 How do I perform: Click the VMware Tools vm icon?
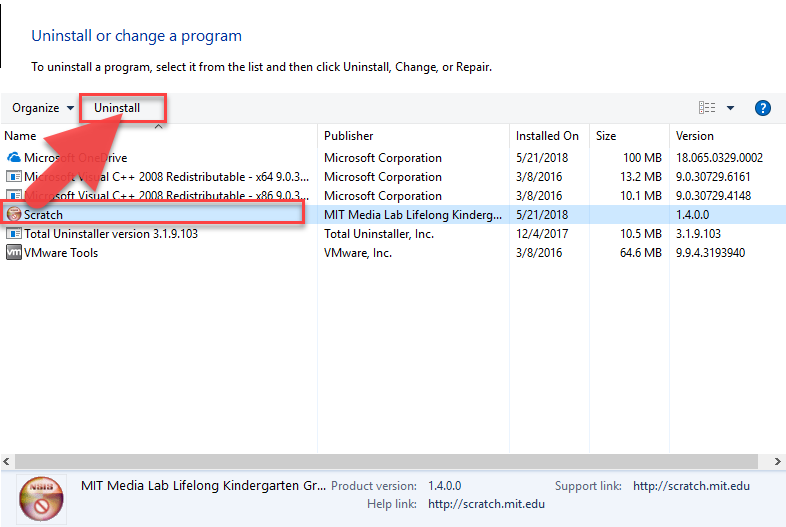point(14,252)
